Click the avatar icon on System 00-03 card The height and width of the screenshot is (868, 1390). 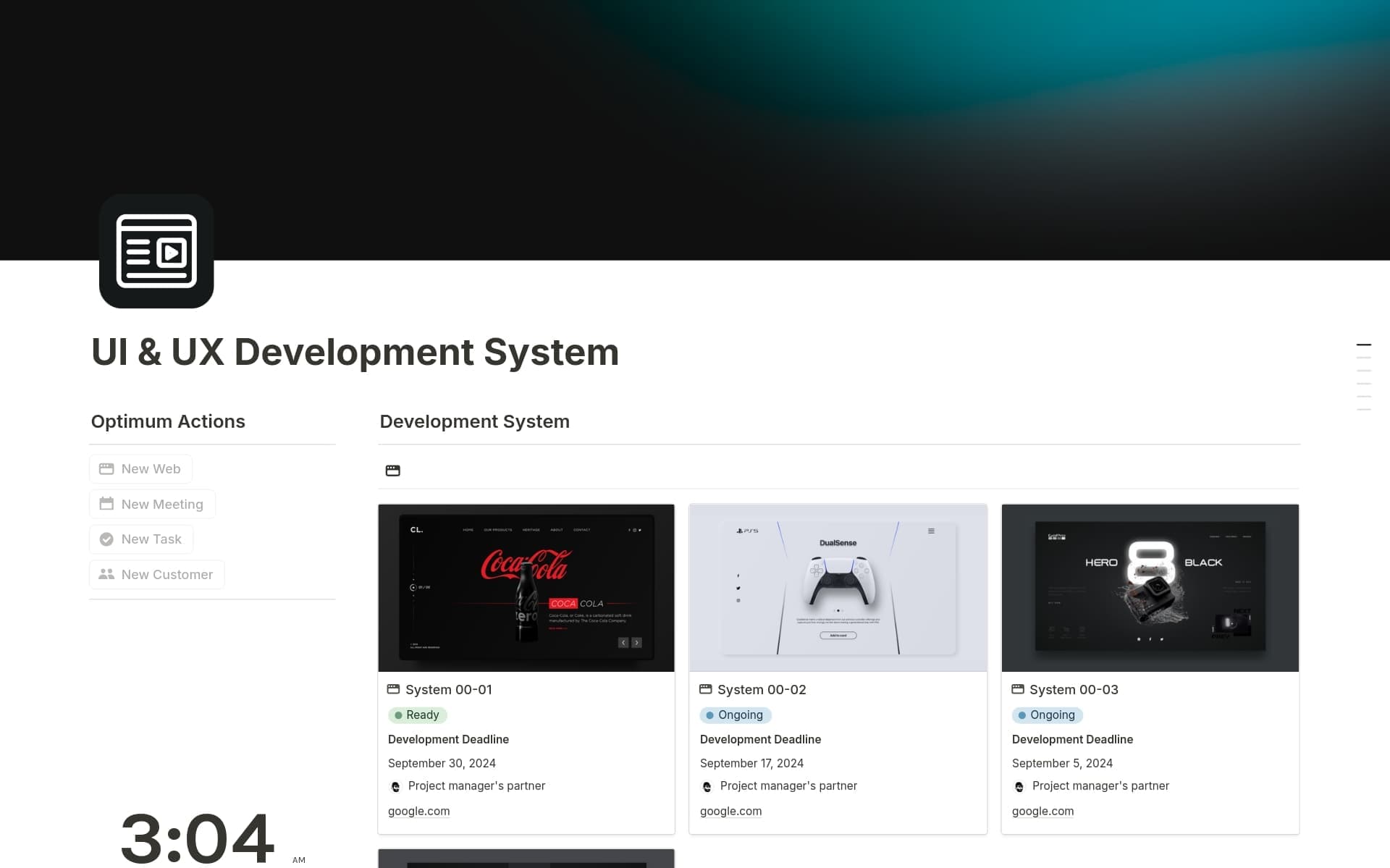[x=1019, y=787]
